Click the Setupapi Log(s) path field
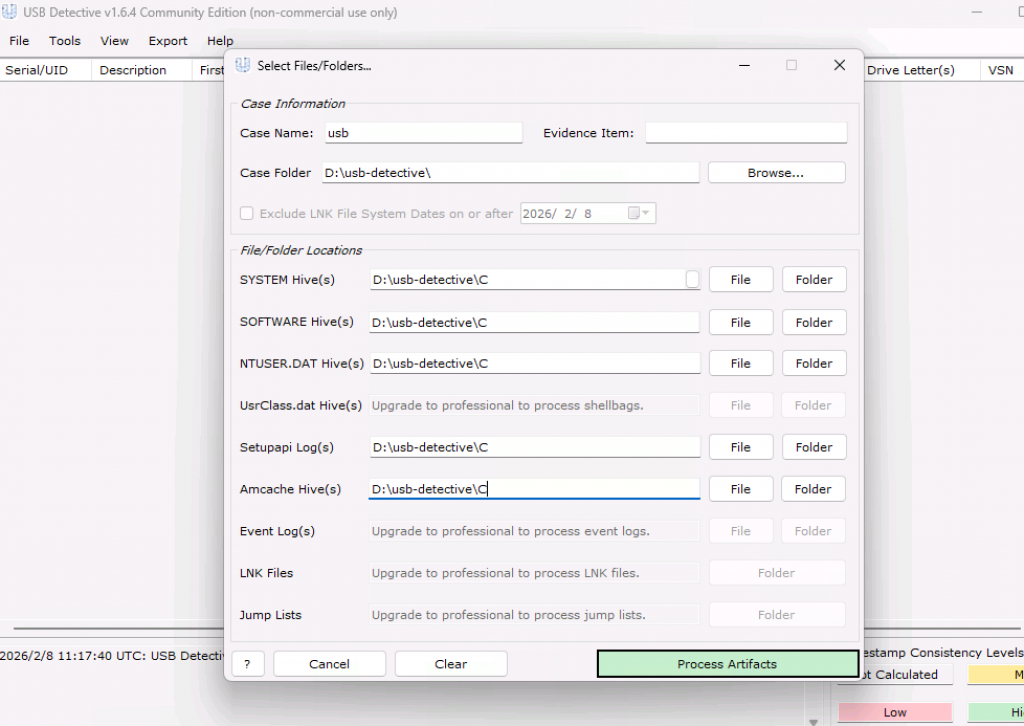 (534, 447)
